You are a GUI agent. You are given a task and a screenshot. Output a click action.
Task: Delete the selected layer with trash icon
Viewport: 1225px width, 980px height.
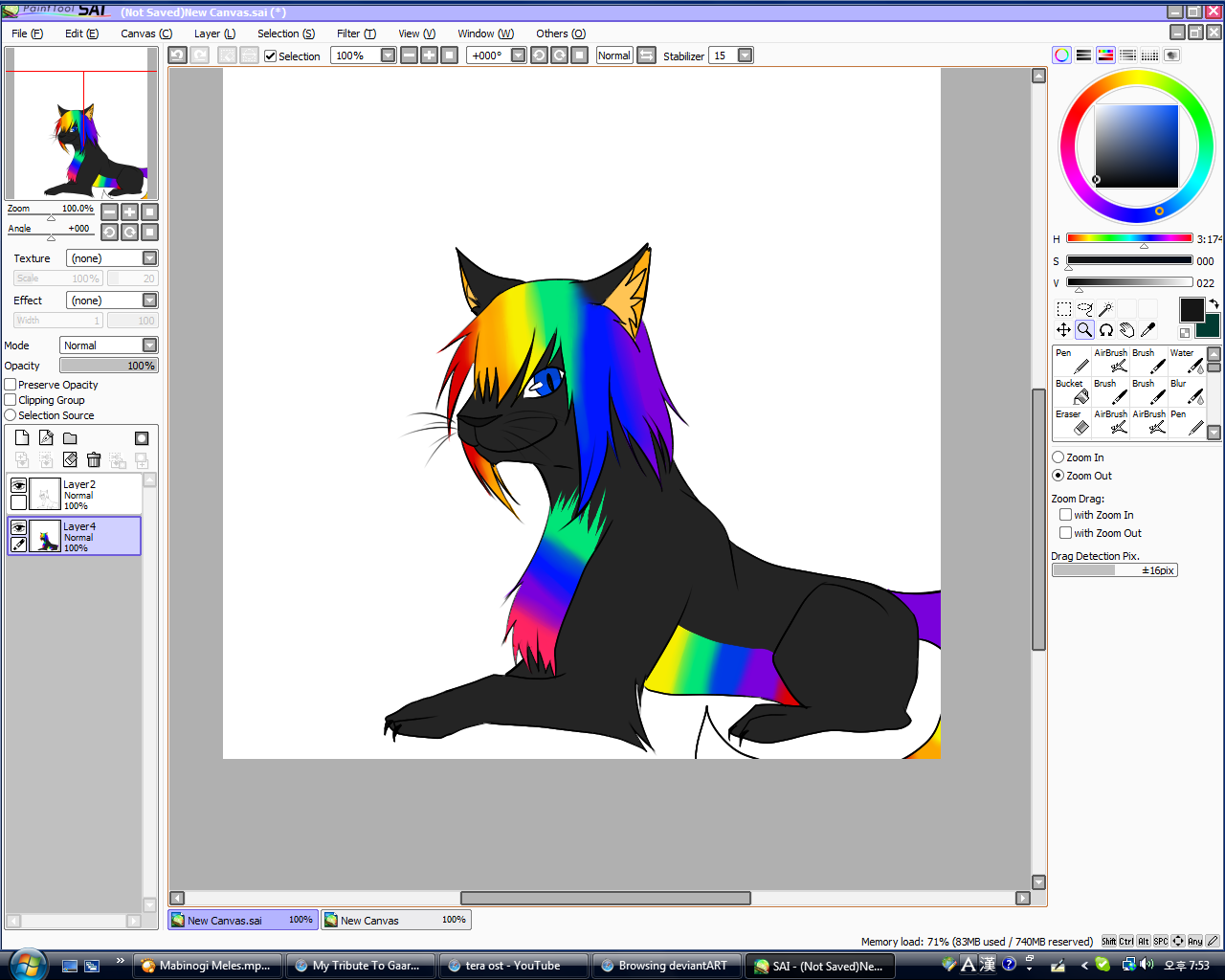pos(94,460)
